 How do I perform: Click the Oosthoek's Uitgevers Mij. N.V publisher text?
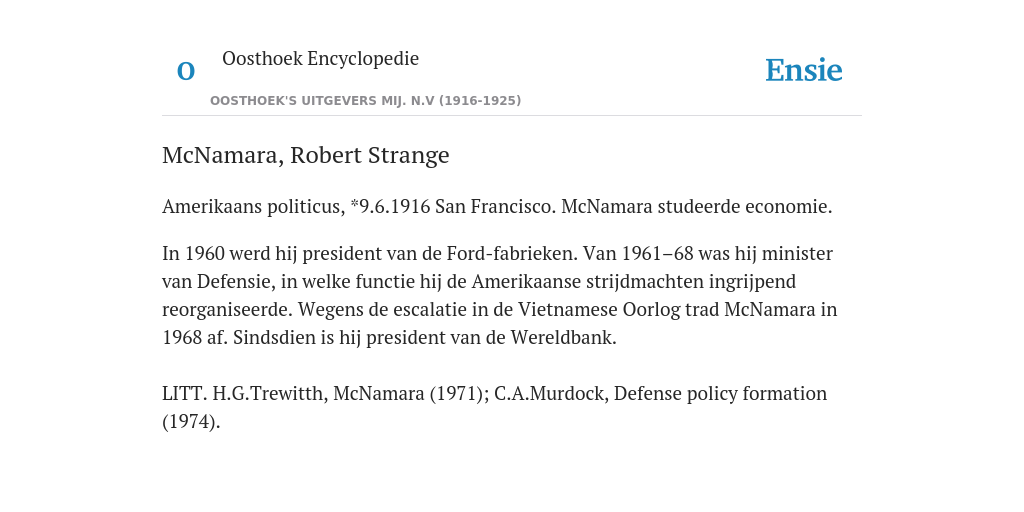pos(365,101)
